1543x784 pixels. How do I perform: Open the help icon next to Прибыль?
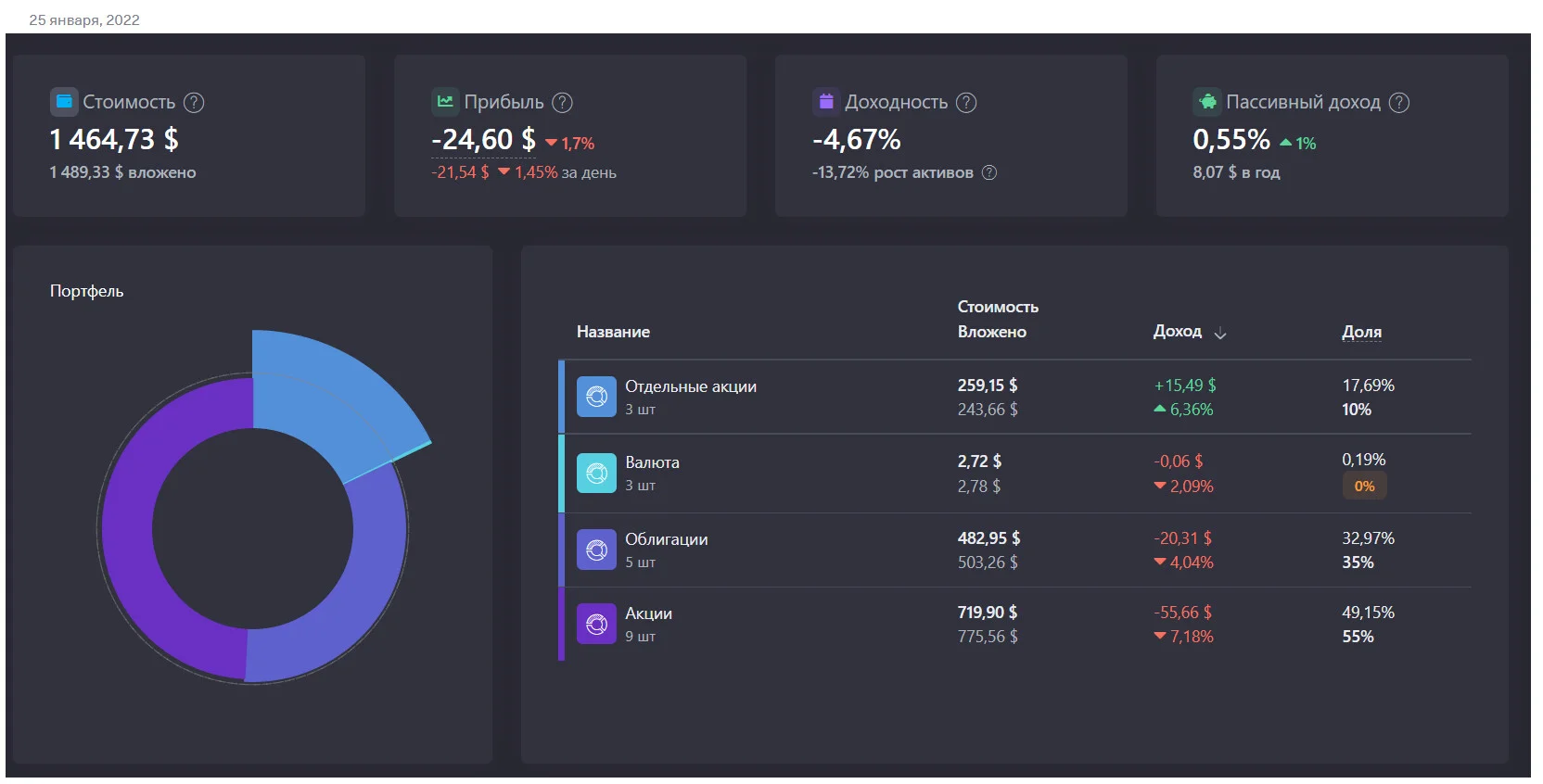(x=562, y=103)
